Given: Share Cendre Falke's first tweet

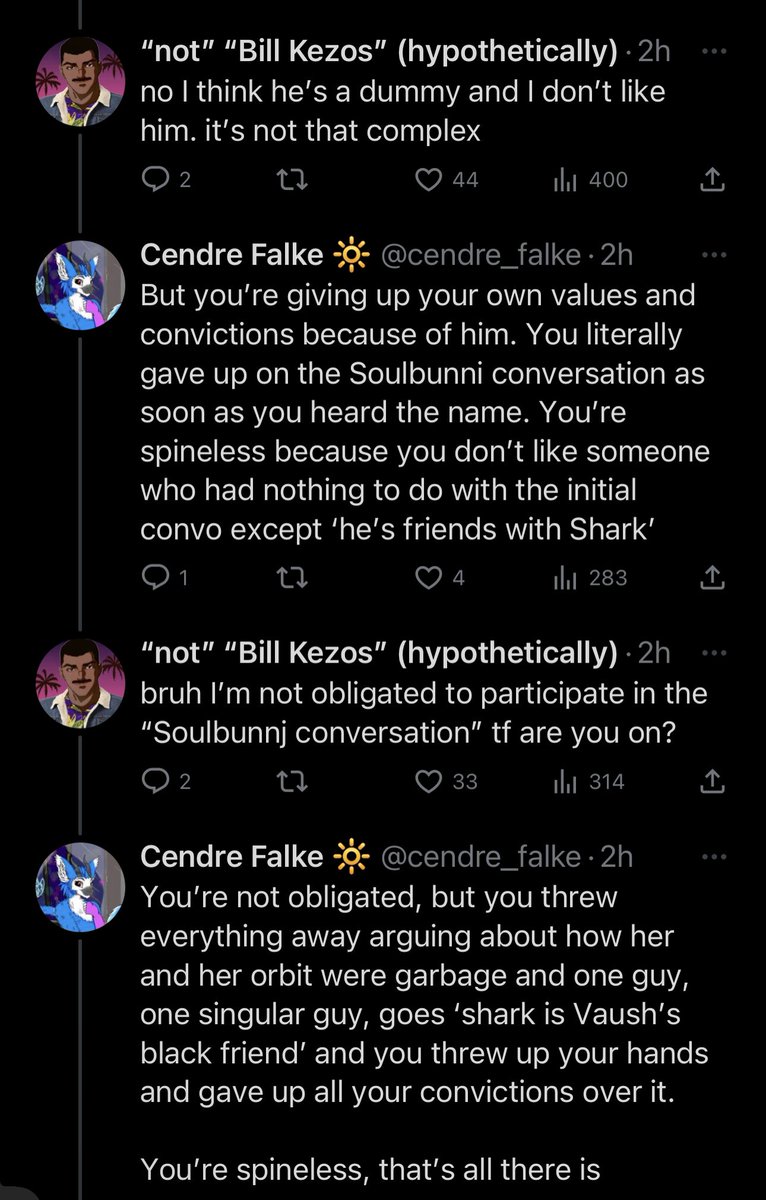Looking at the screenshot, I should click(712, 577).
